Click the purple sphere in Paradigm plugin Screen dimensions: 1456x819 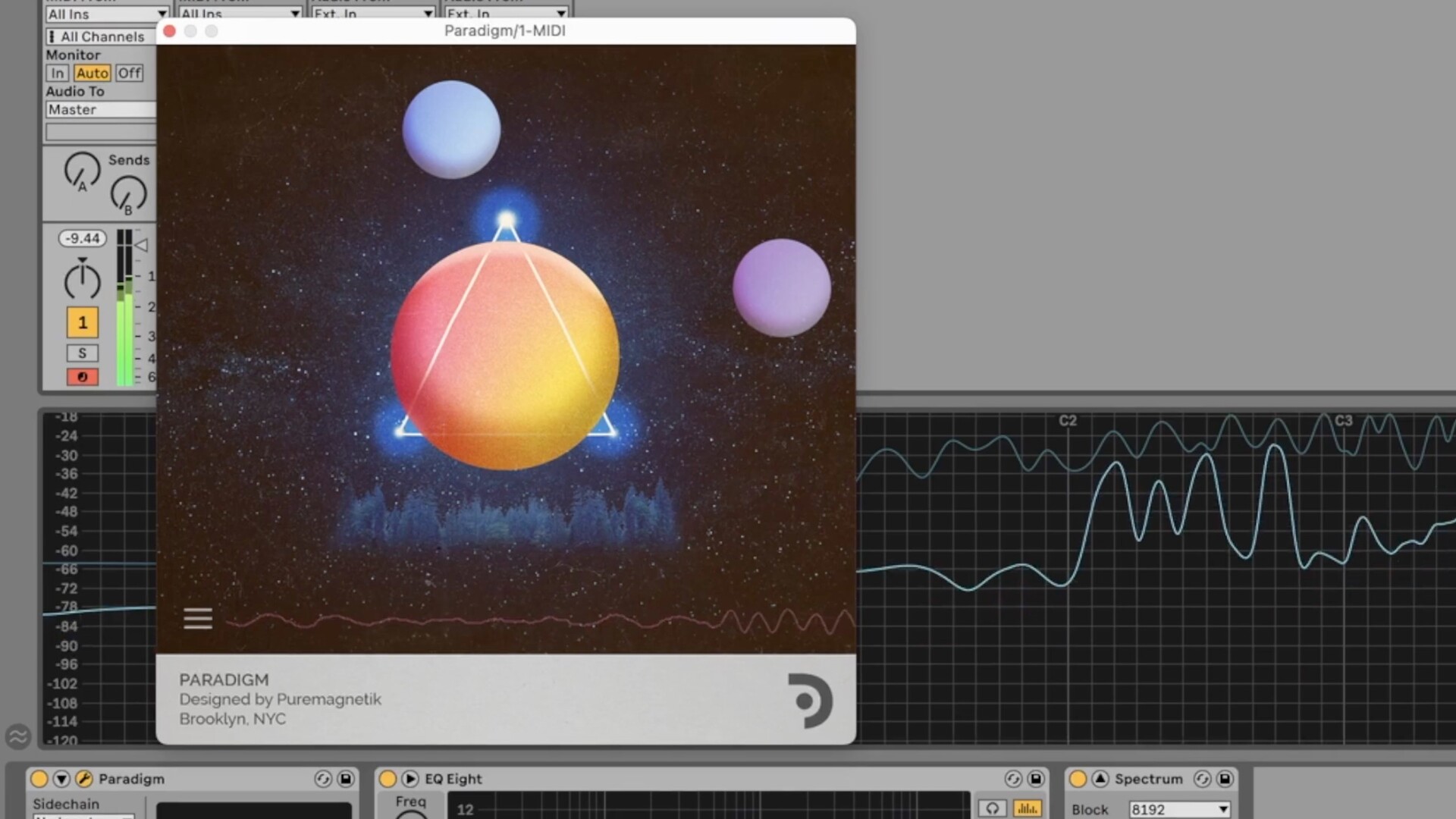[x=782, y=287]
